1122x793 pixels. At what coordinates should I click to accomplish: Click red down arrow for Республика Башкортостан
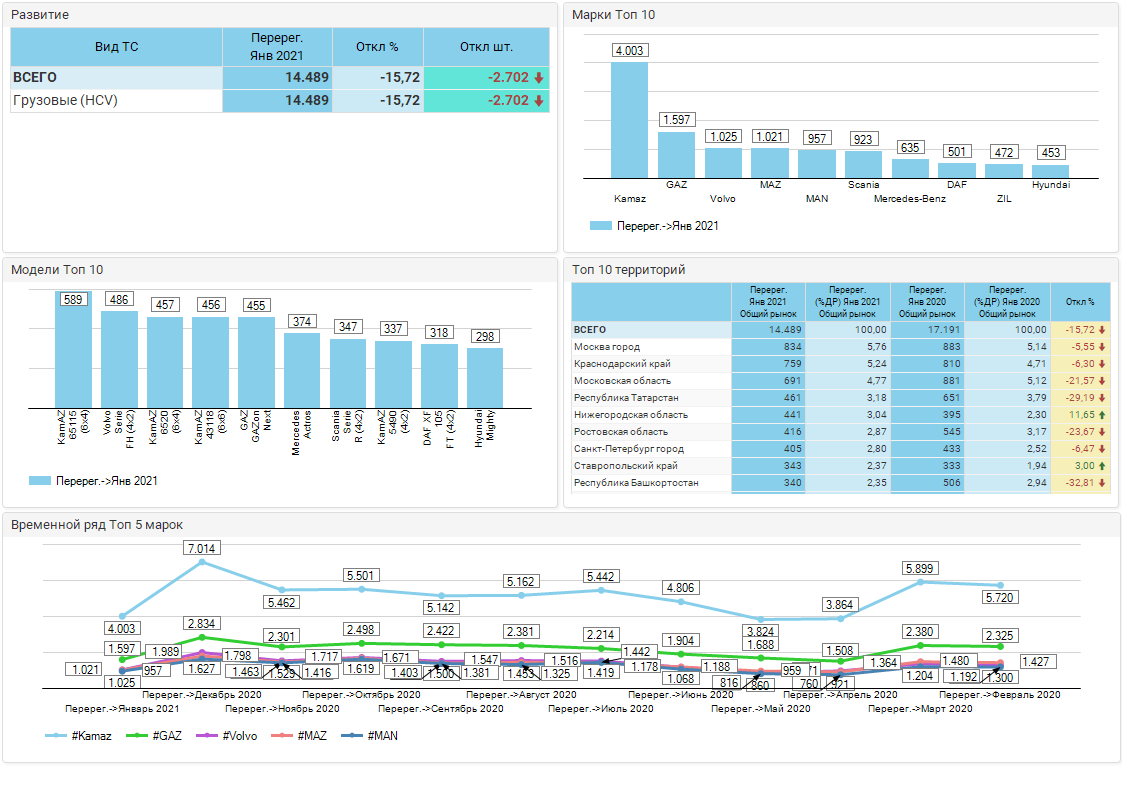[x=1102, y=483]
